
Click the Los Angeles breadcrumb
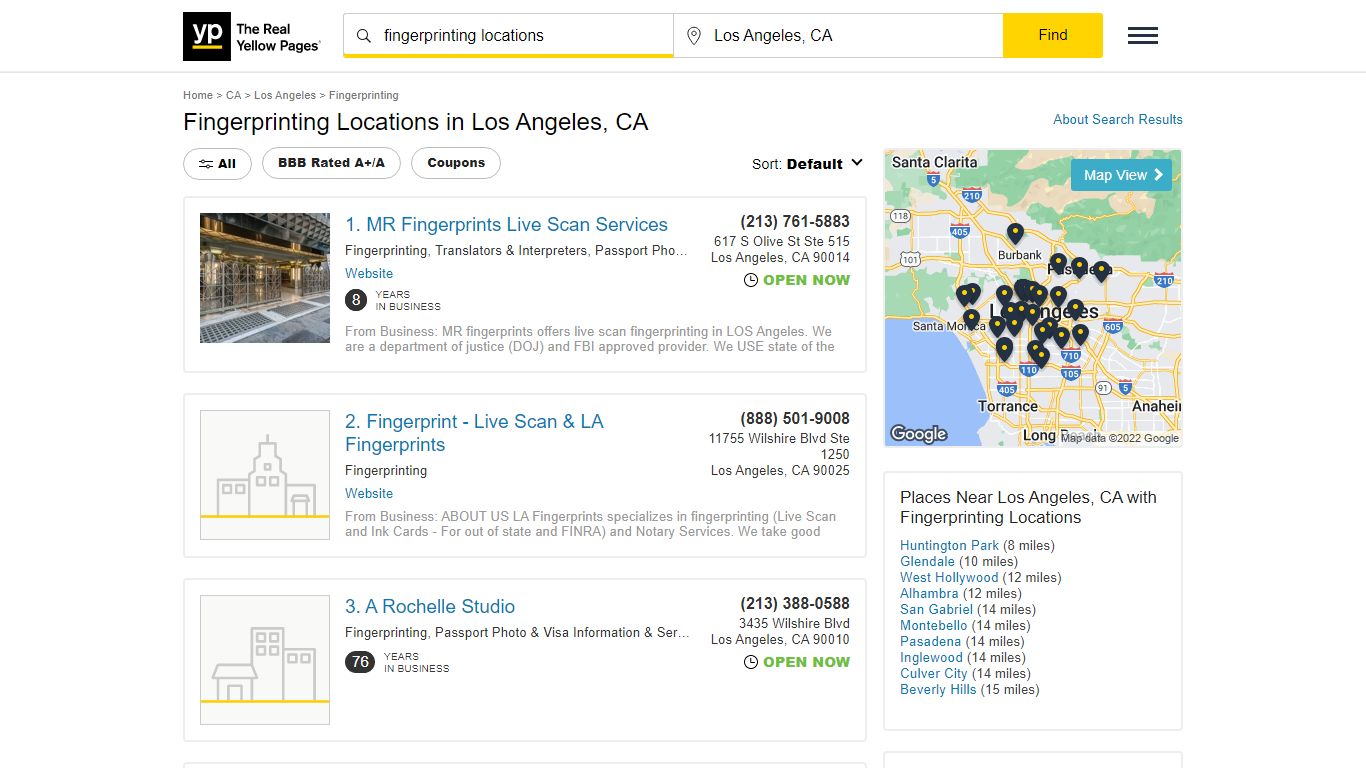[x=285, y=95]
